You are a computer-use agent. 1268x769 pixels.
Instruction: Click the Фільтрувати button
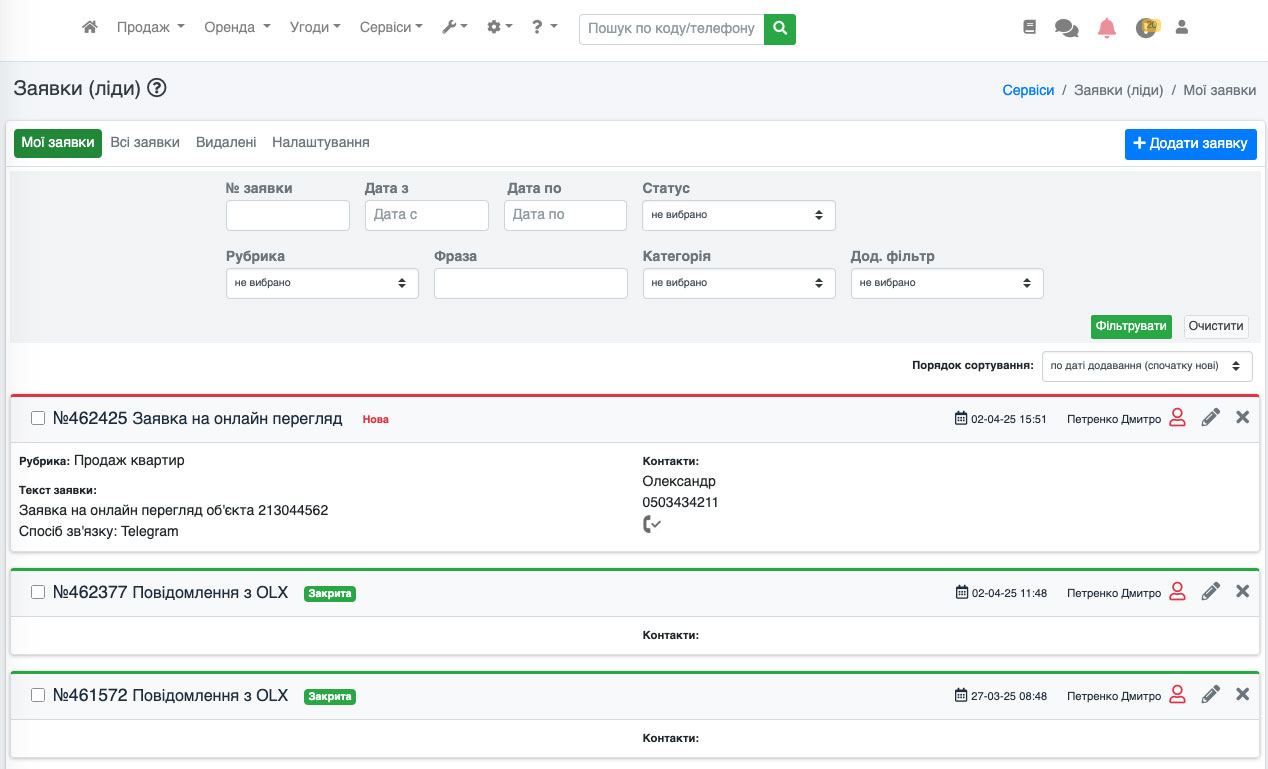pyautogui.click(x=1131, y=326)
